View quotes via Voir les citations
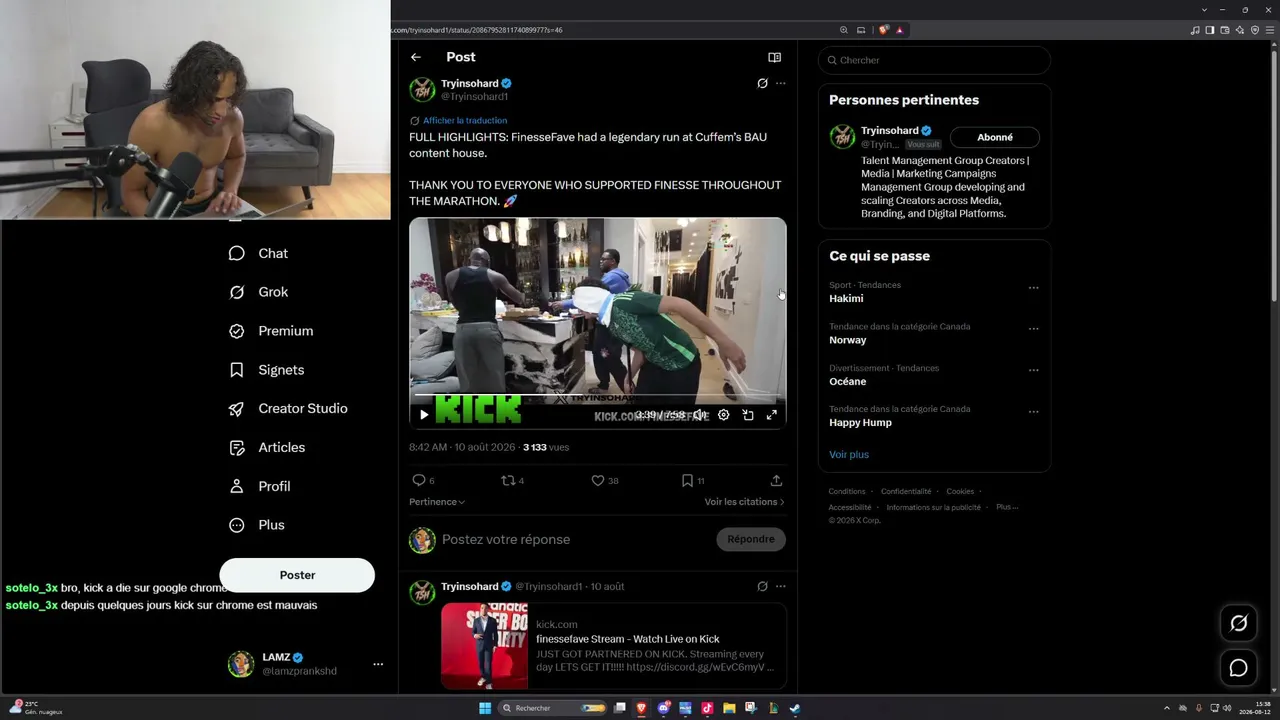 pyautogui.click(x=744, y=502)
